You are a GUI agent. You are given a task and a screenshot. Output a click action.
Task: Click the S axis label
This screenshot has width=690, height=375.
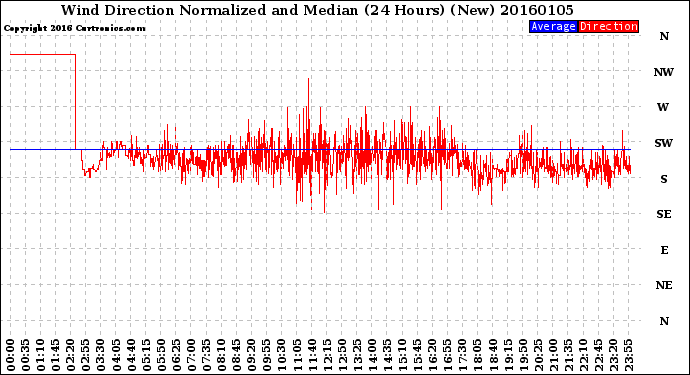(x=664, y=179)
